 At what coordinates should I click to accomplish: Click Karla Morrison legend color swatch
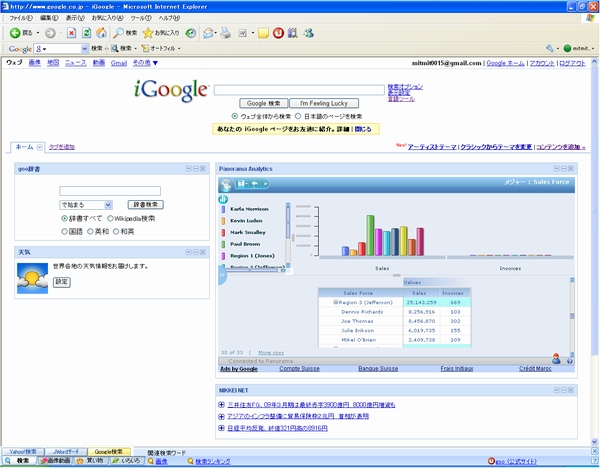pyautogui.click(x=223, y=209)
